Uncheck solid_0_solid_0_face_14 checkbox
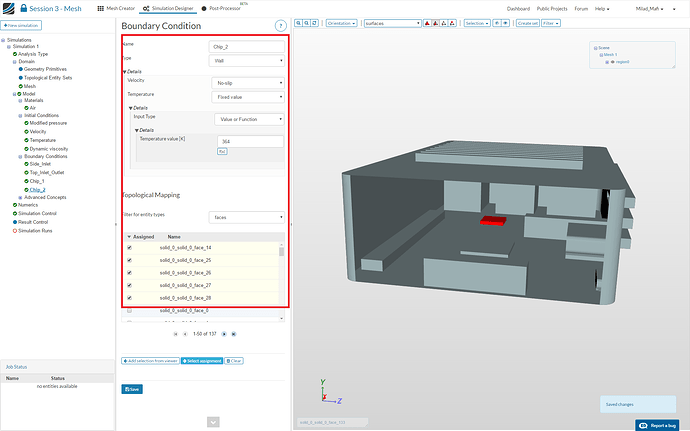The width and height of the screenshot is (690, 431). point(129,247)
